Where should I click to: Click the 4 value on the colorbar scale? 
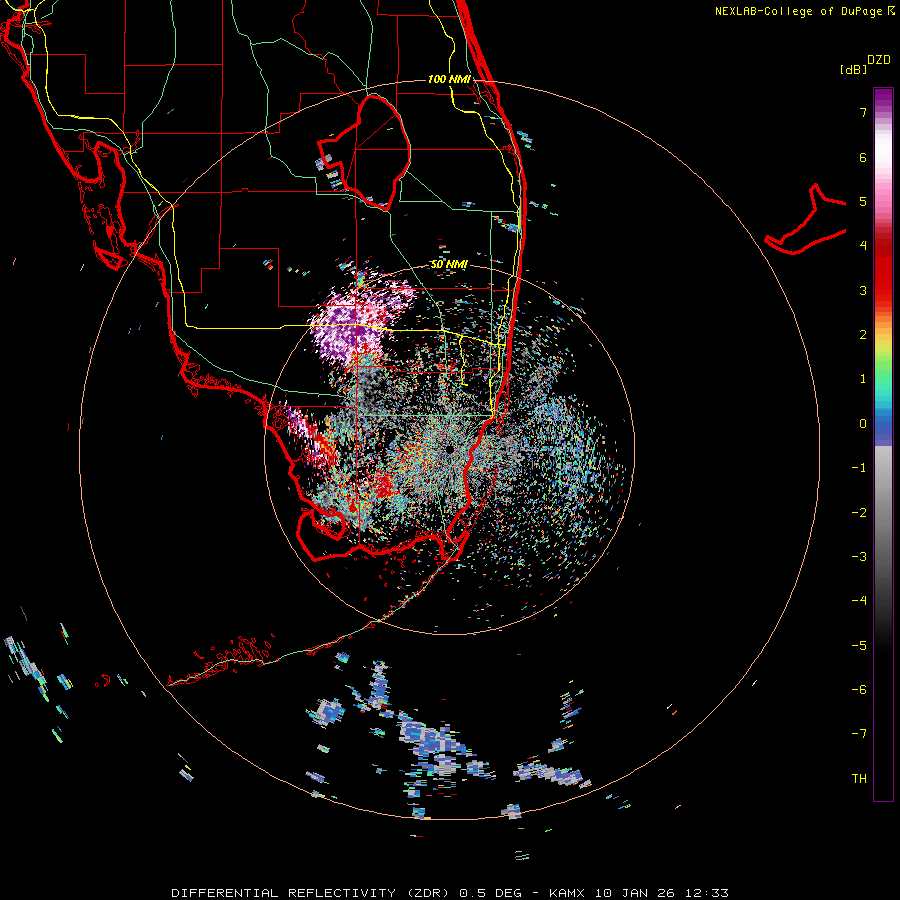click(863, 246)
